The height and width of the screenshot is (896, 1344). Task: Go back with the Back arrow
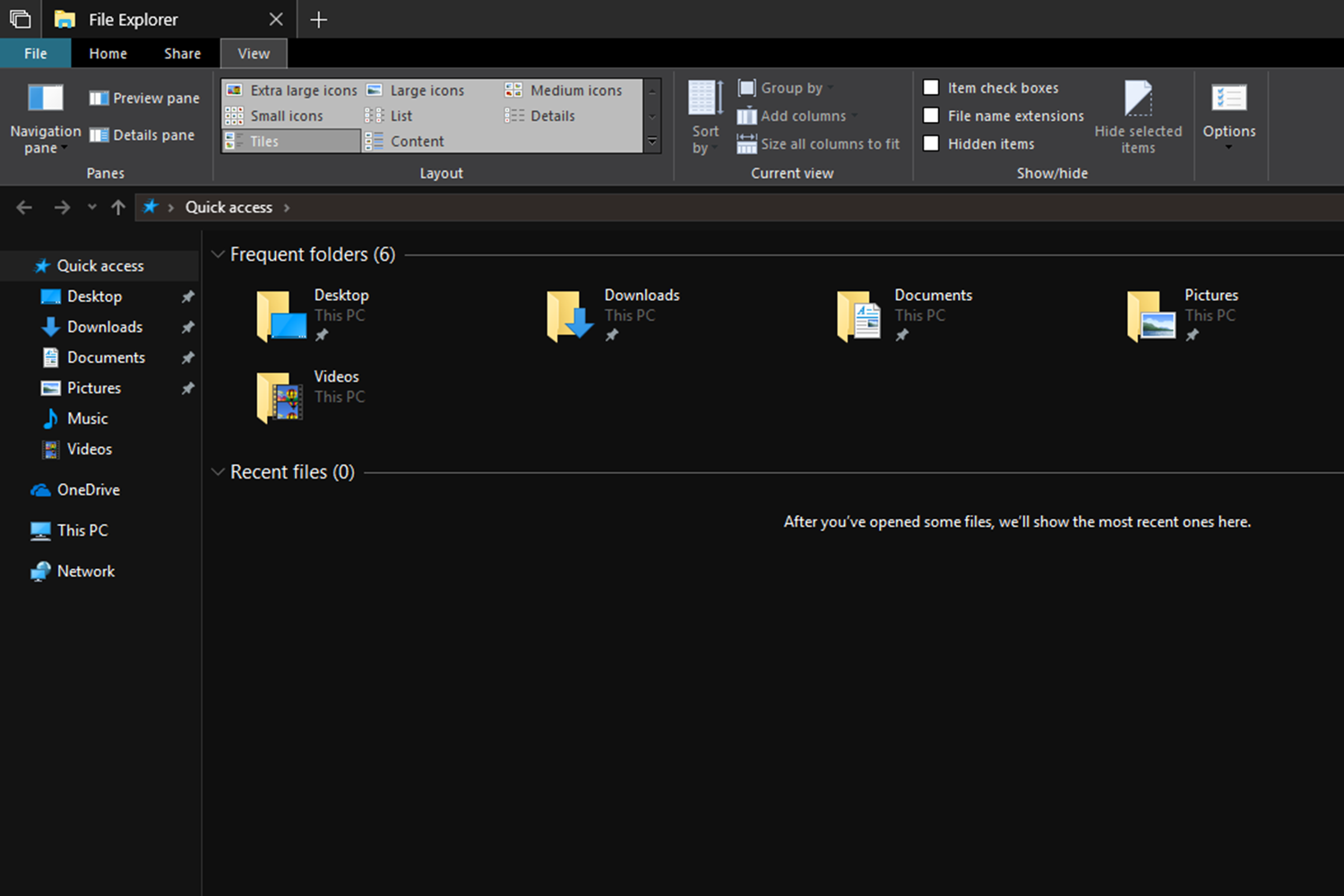24,208
